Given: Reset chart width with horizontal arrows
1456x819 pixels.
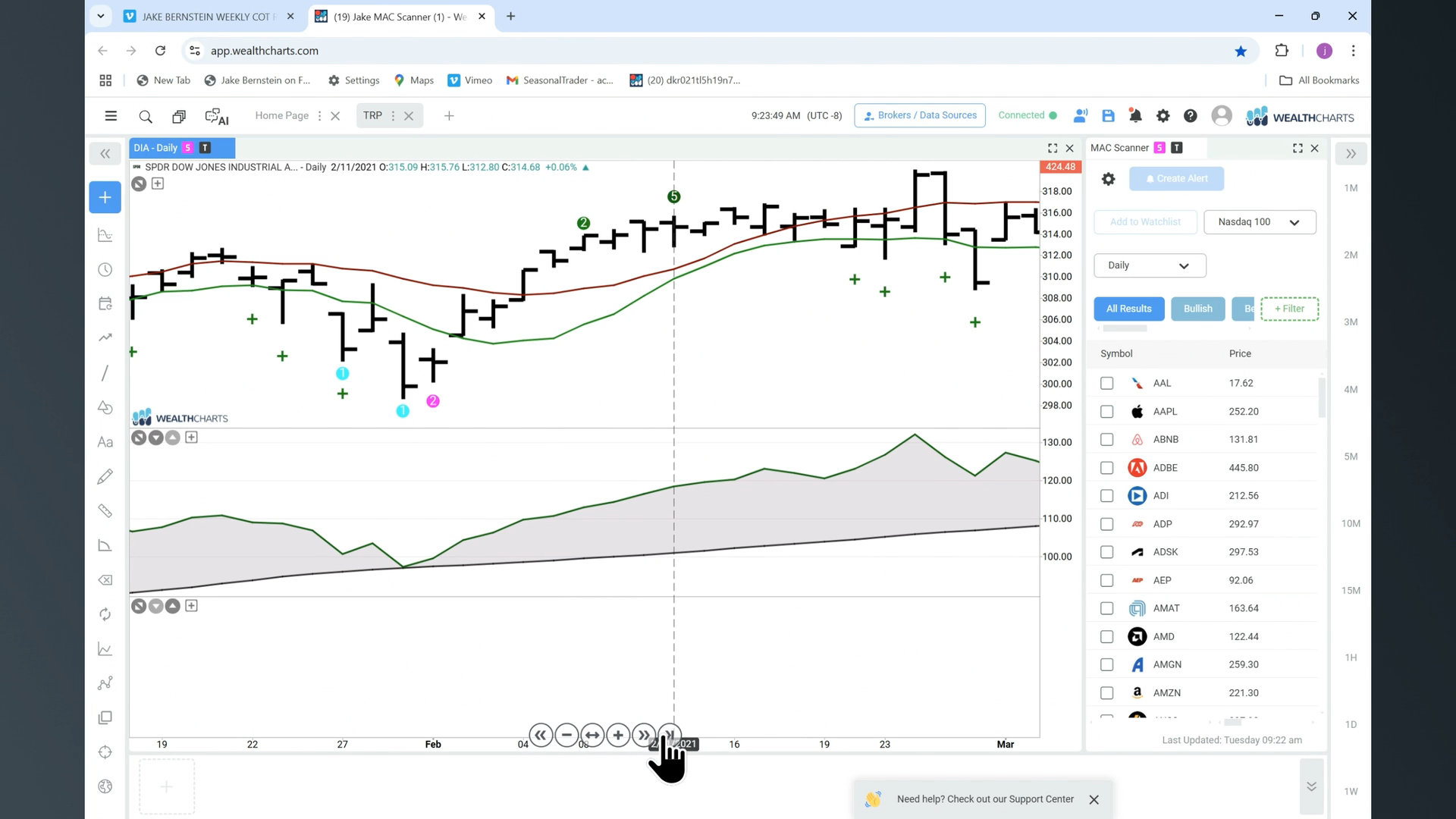Looking at the screenshot, I should (592, 735).
